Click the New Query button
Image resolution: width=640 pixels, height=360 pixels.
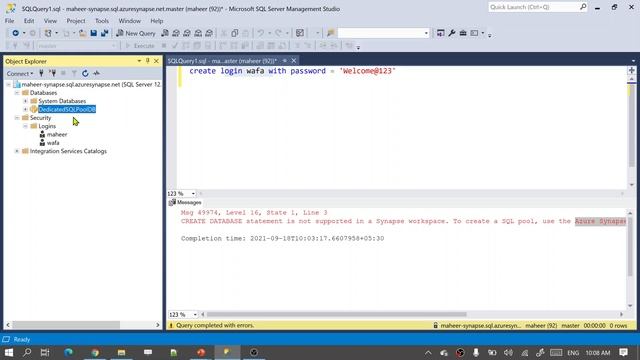pos(136,33)
